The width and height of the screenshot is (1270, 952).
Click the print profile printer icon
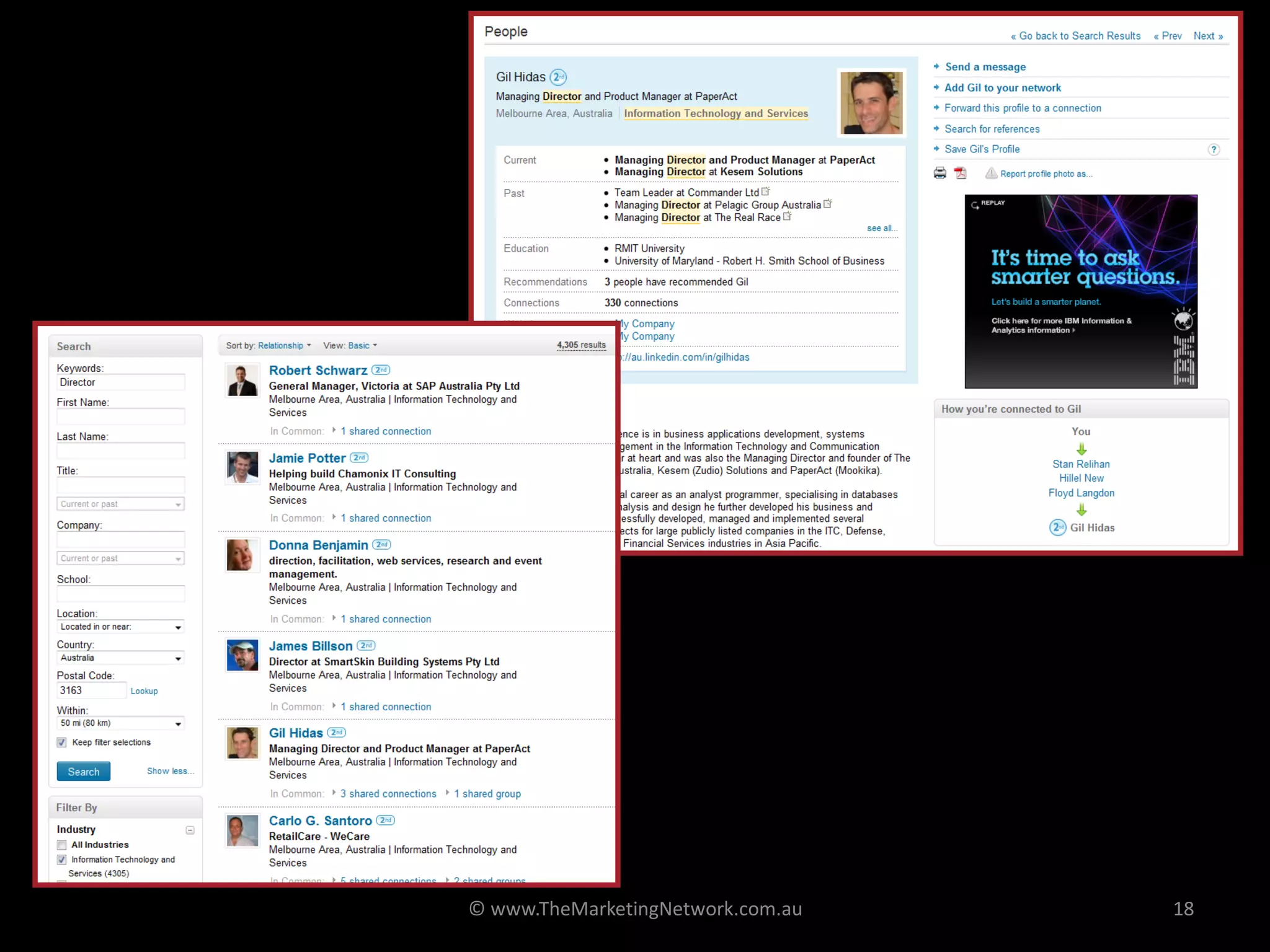click(x=940, y=173)
